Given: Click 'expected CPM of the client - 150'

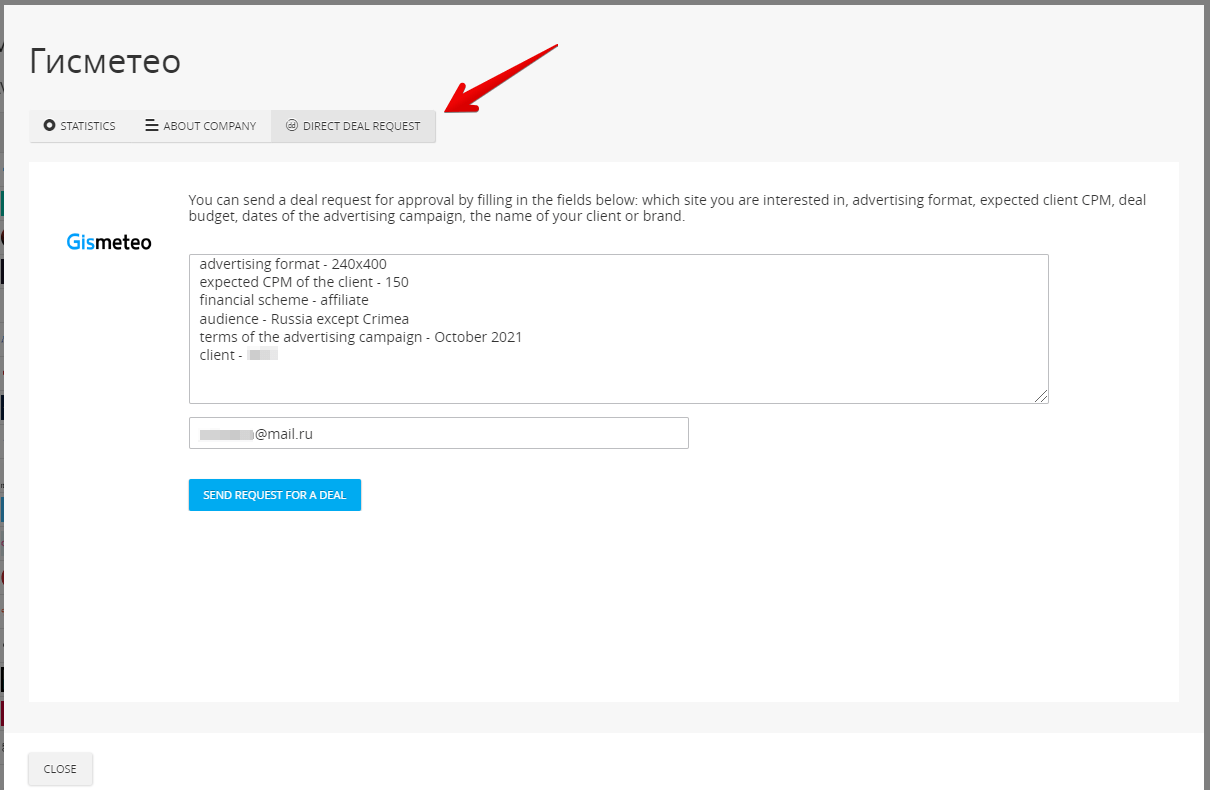Looking at the screenshot, I should click(x=304, y=282).
